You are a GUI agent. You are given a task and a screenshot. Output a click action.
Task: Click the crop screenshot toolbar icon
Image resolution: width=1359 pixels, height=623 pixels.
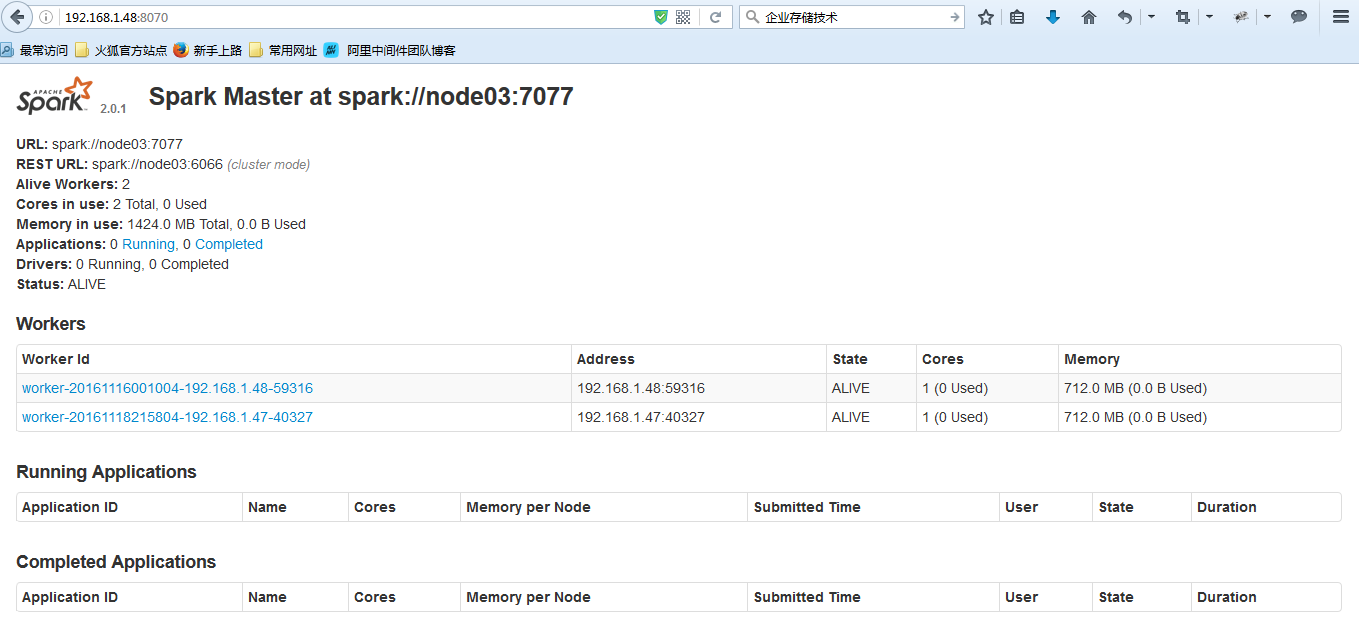pyautogui.click(x=1183, y=17)
